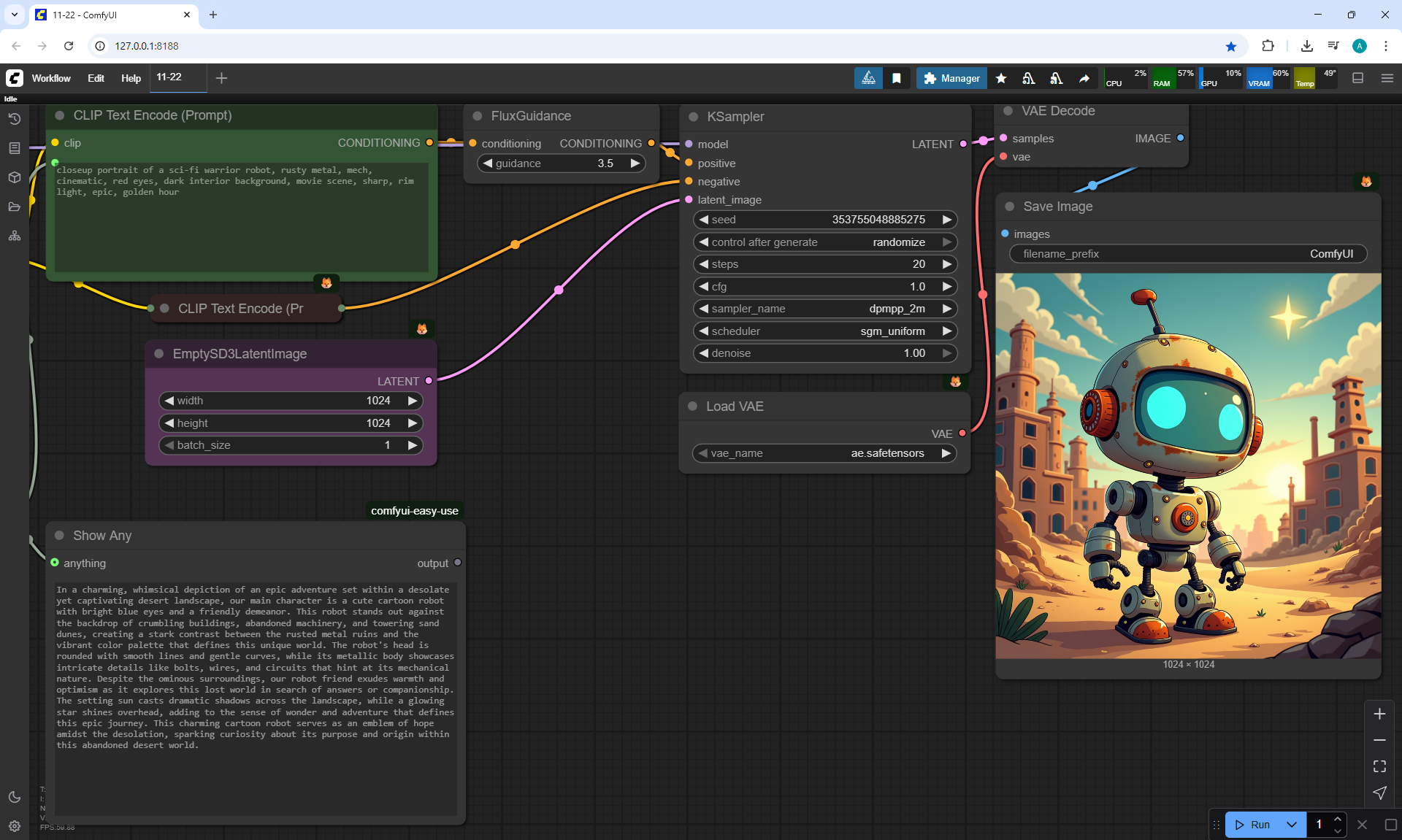The width and height of the screenshot is (1402, 840).
Task: Open the Workflow menu
Action: pyautogui.click(x=51, y=78)
